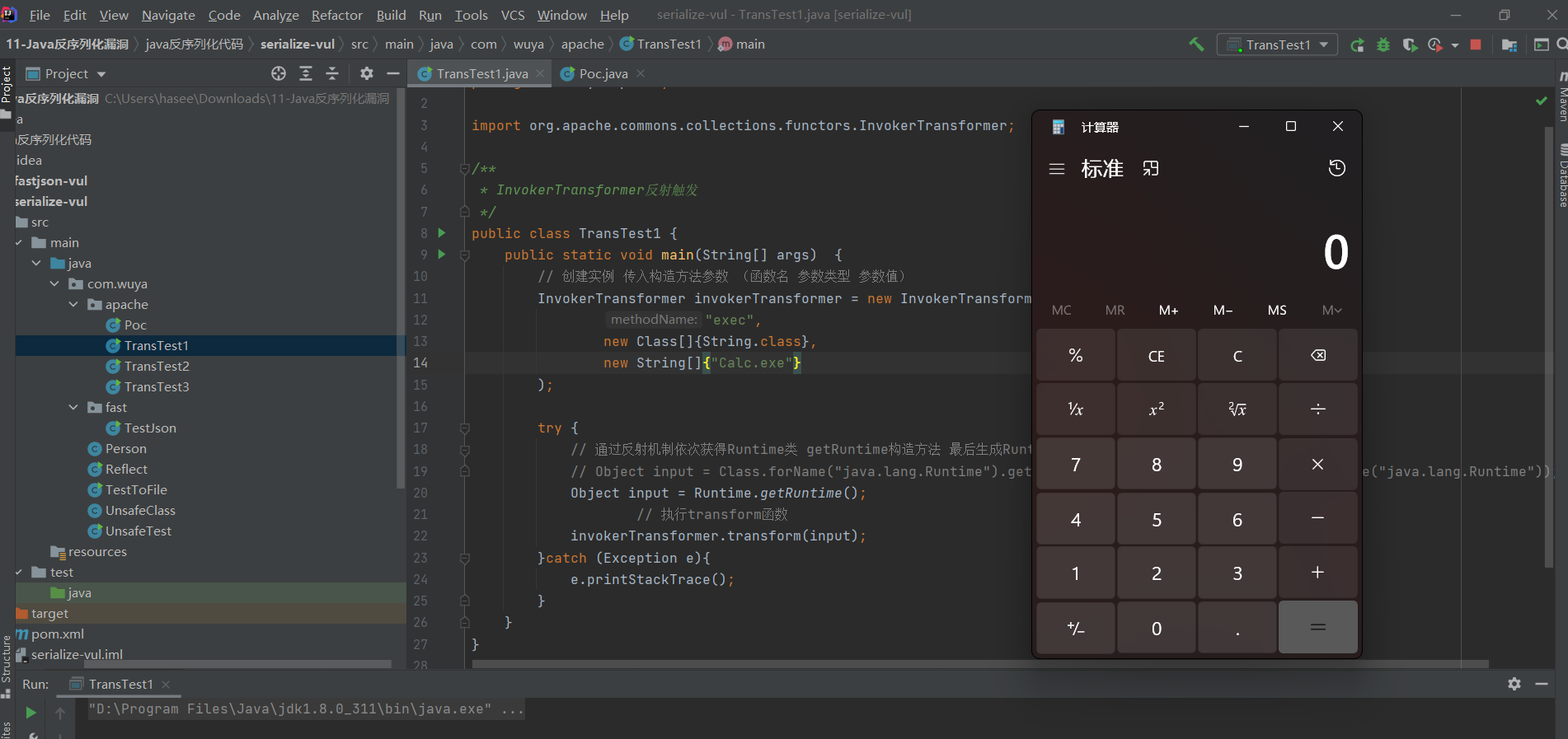Click calculator equals button

tap(1318, 628)
